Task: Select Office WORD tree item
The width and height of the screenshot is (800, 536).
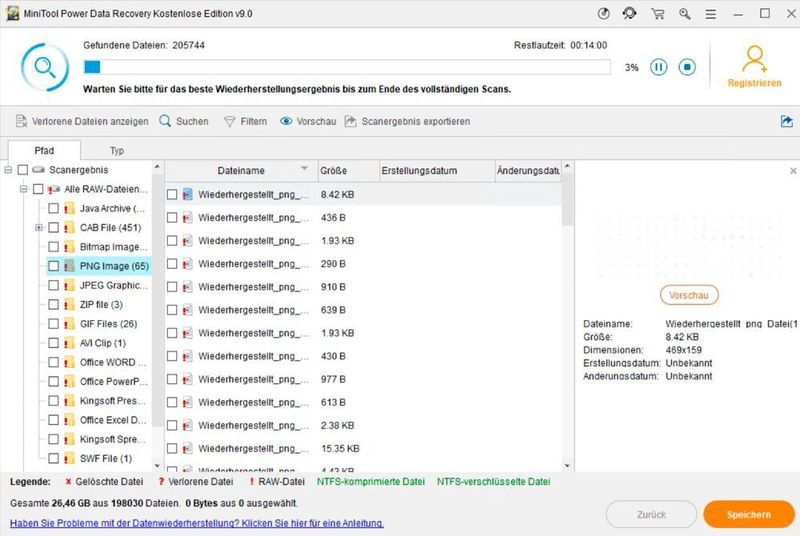Action: (x=113, y=362)
